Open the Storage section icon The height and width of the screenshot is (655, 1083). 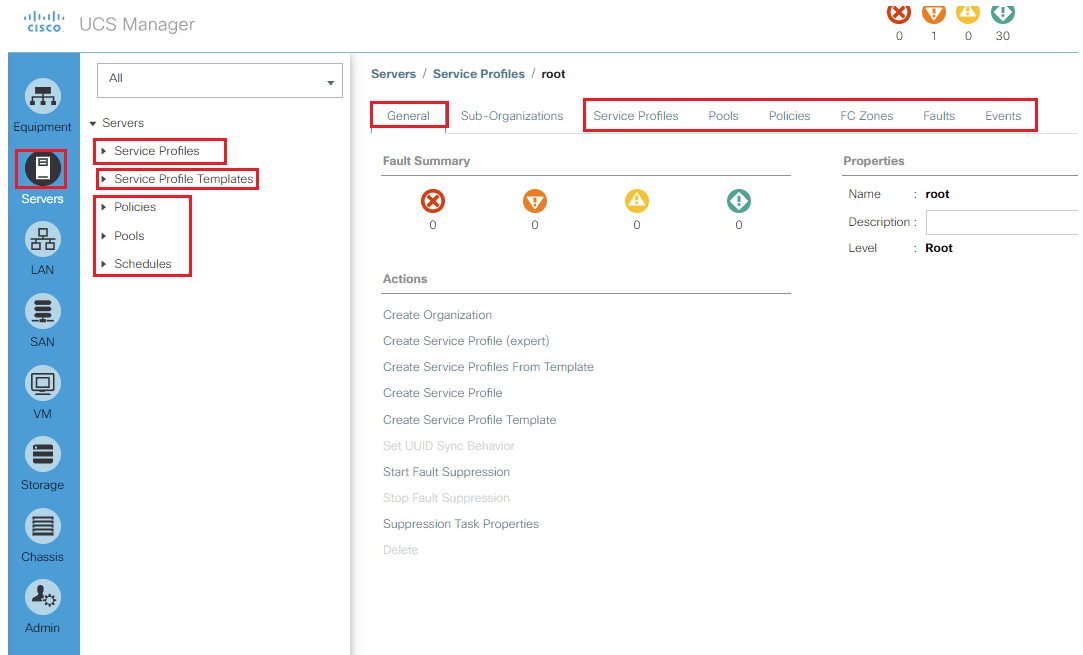click(x=43, y=455)
